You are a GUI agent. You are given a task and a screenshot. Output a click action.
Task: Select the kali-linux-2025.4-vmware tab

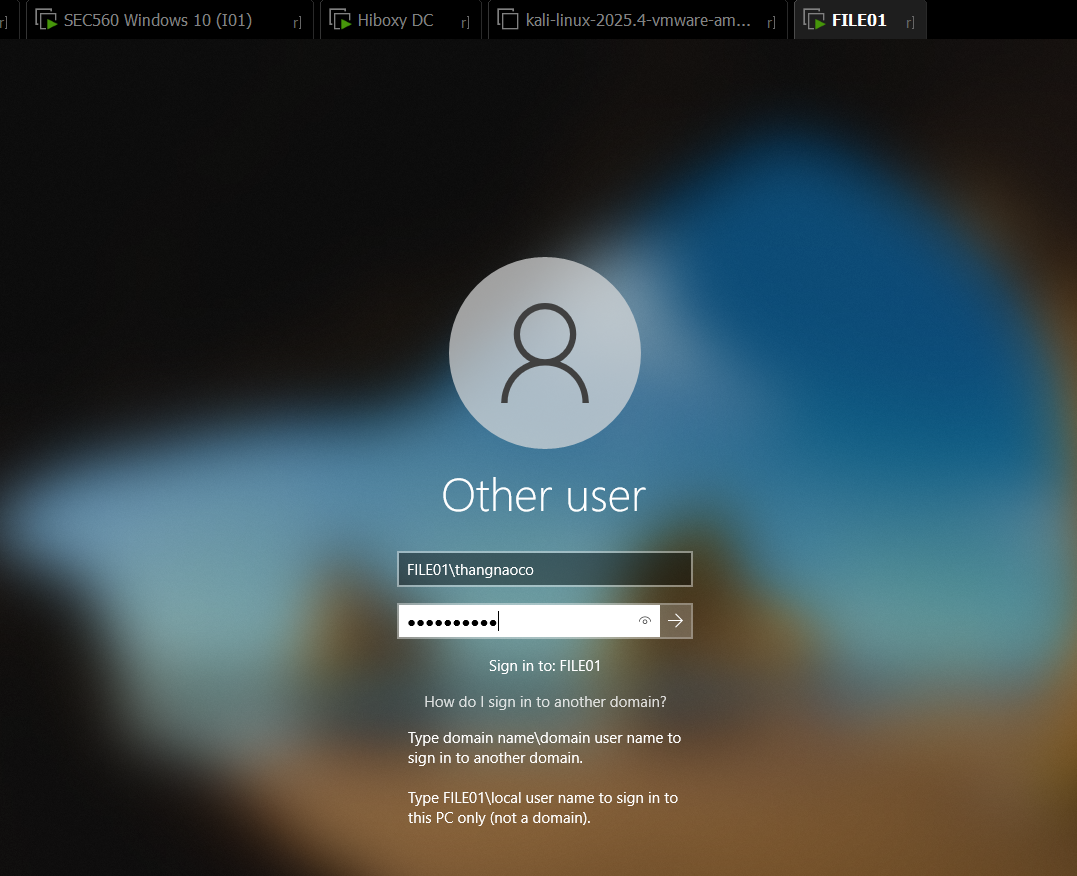[x=637, y=20]
